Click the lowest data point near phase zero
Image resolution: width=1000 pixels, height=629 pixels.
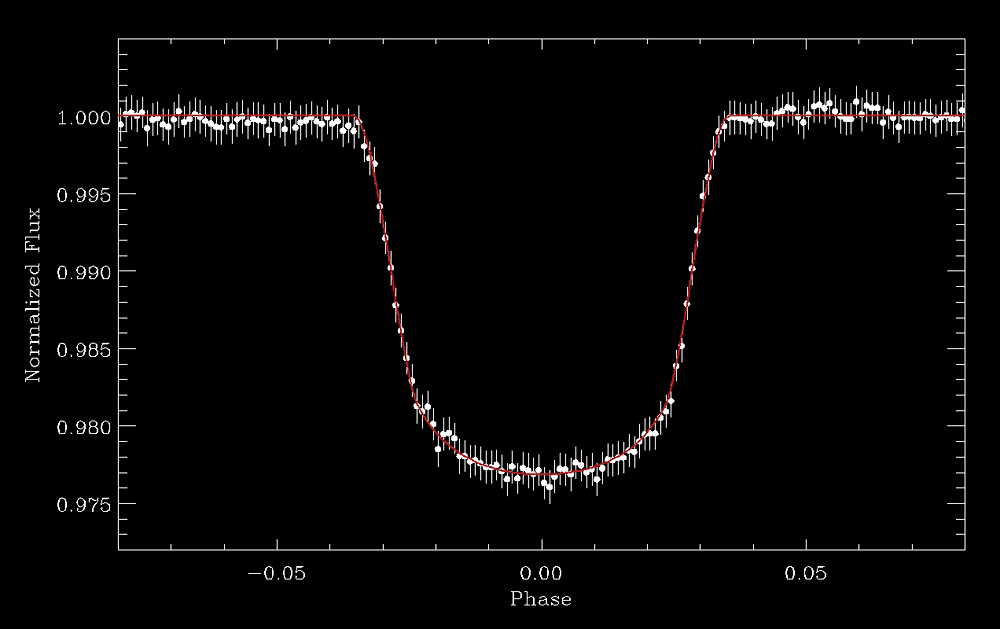pos(549,487)
